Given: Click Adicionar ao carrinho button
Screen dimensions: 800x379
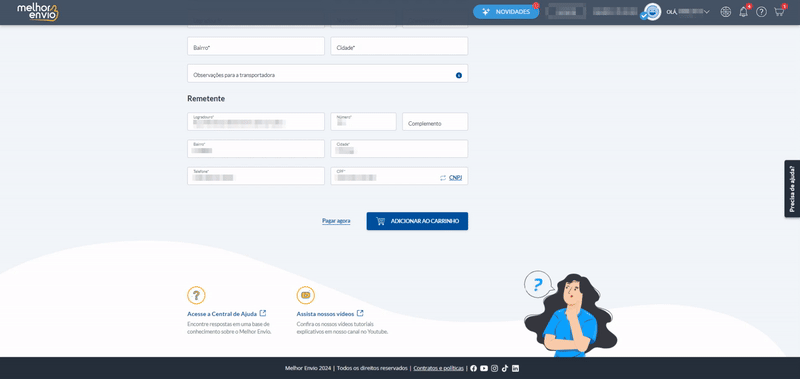Looking at the screenshot, I should [x=417, y=221].
